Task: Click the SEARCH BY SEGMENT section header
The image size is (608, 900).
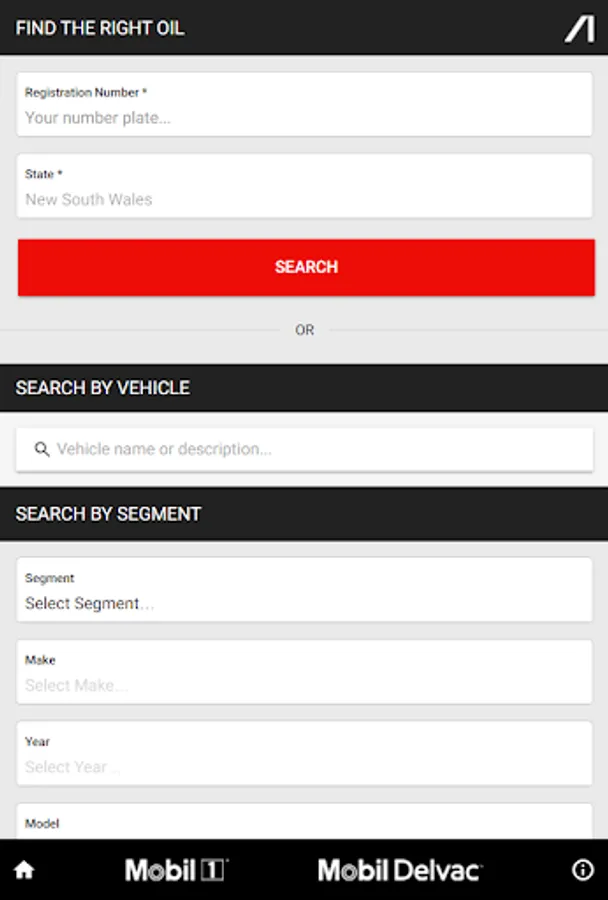Action: (109, 514)
